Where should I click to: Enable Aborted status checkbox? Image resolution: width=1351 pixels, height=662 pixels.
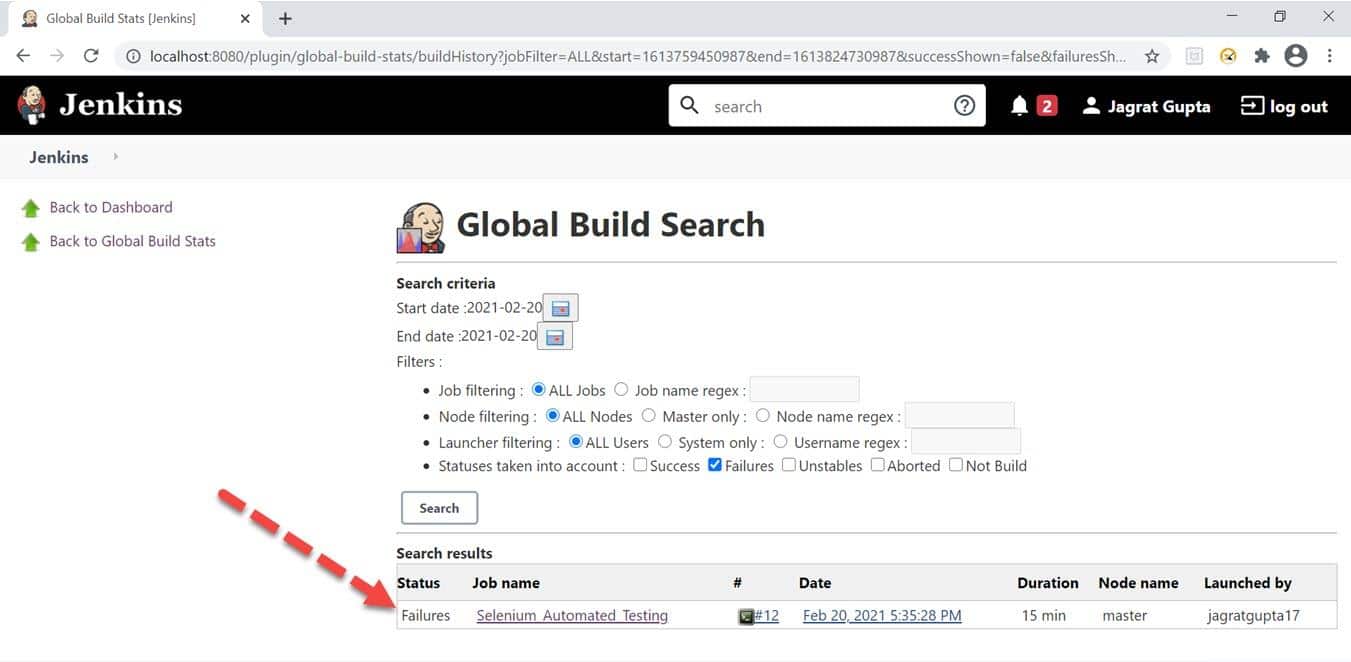tap(877, 465)
